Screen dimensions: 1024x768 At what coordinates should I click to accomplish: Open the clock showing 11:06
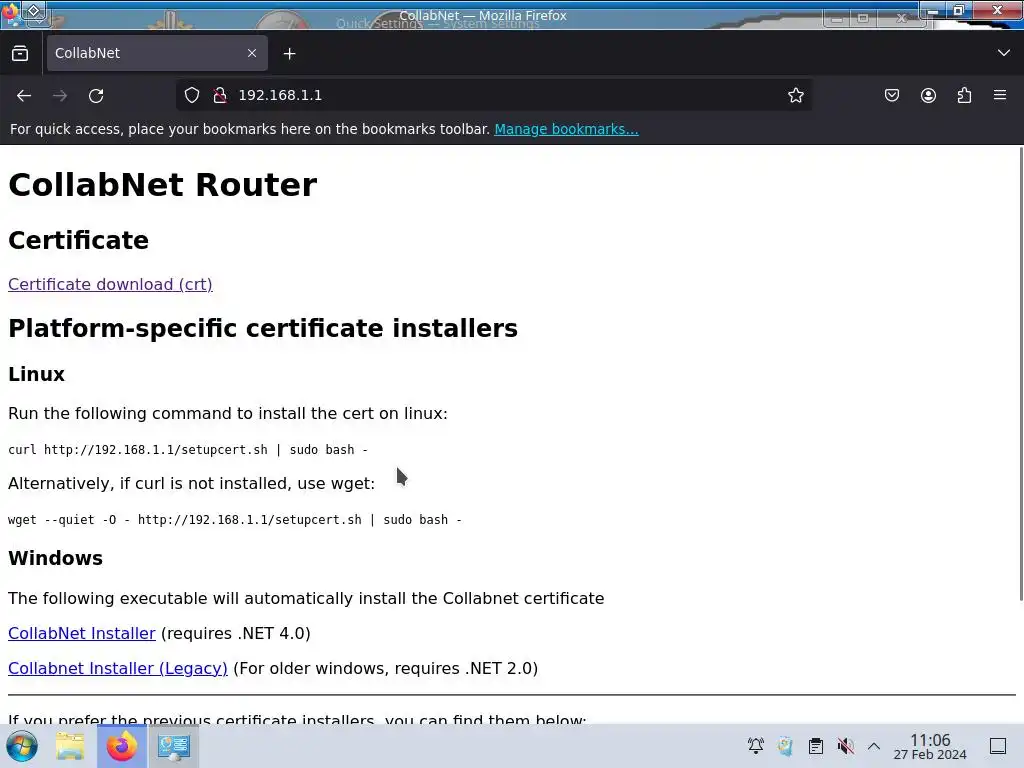click(x=930, y=746)
